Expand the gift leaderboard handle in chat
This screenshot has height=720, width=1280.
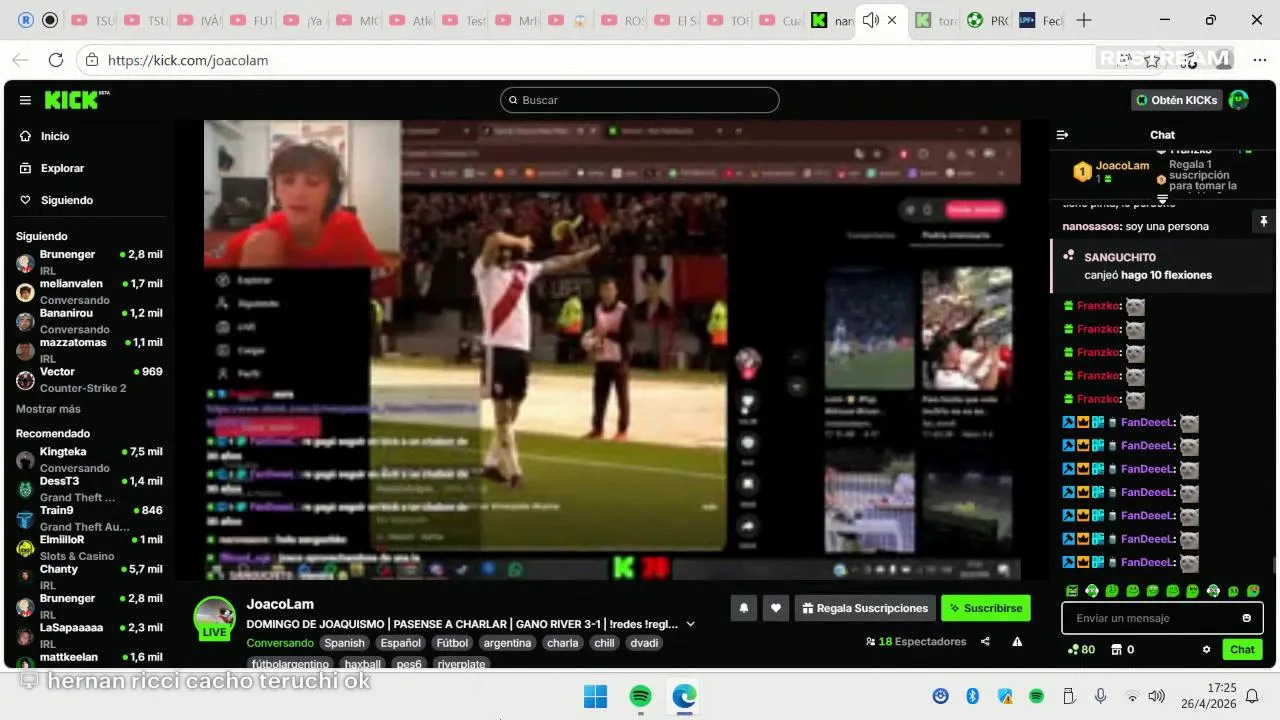1162,198
